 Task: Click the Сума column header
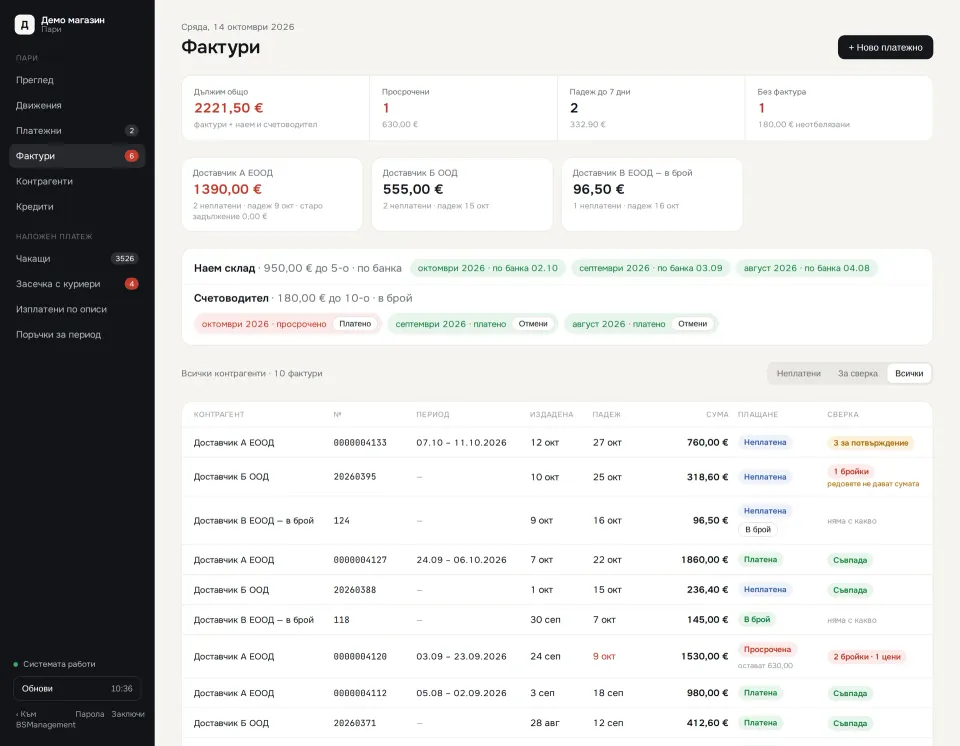[717, 415]
